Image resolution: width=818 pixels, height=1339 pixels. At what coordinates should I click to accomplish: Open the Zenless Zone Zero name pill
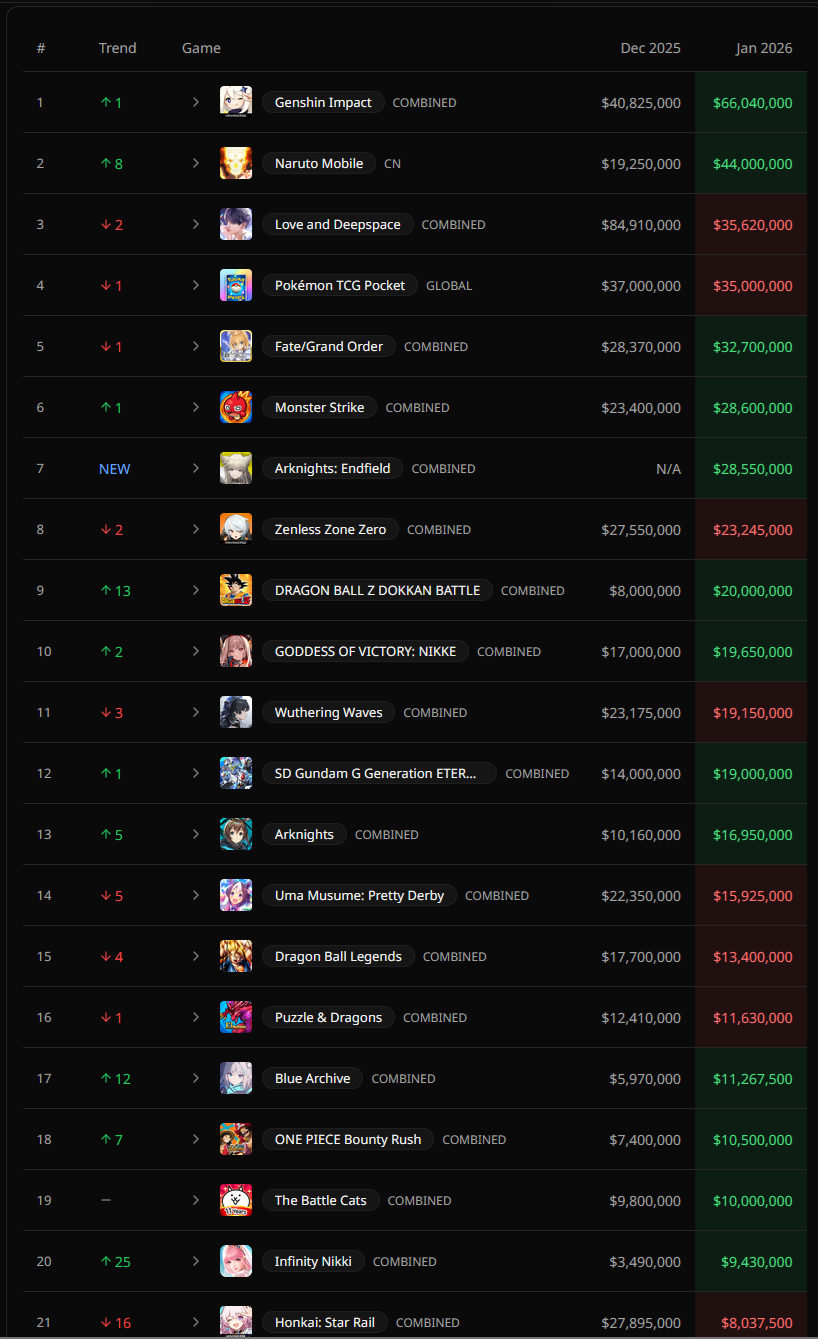click(x=330, y=529)
